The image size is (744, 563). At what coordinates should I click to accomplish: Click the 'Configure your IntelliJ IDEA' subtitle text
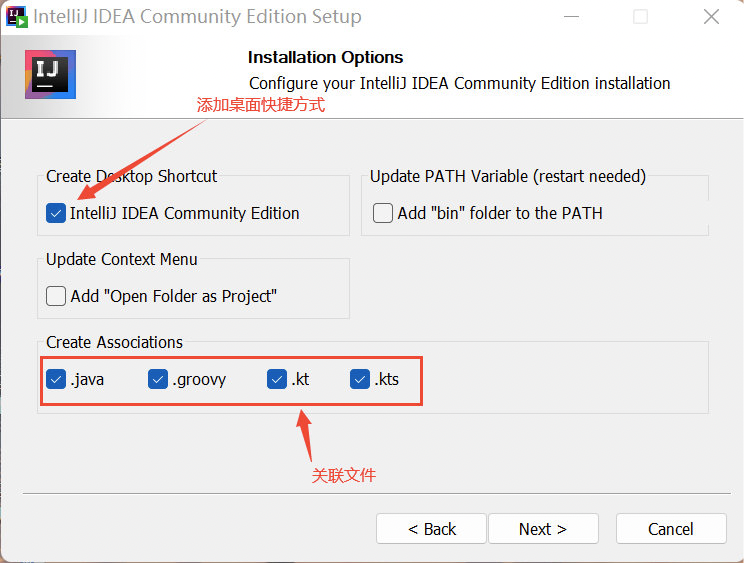459,83
